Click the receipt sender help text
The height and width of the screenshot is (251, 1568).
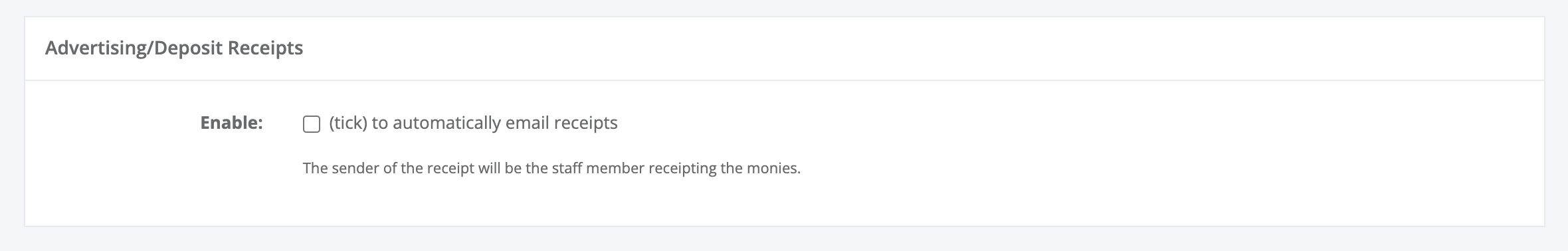551,169
